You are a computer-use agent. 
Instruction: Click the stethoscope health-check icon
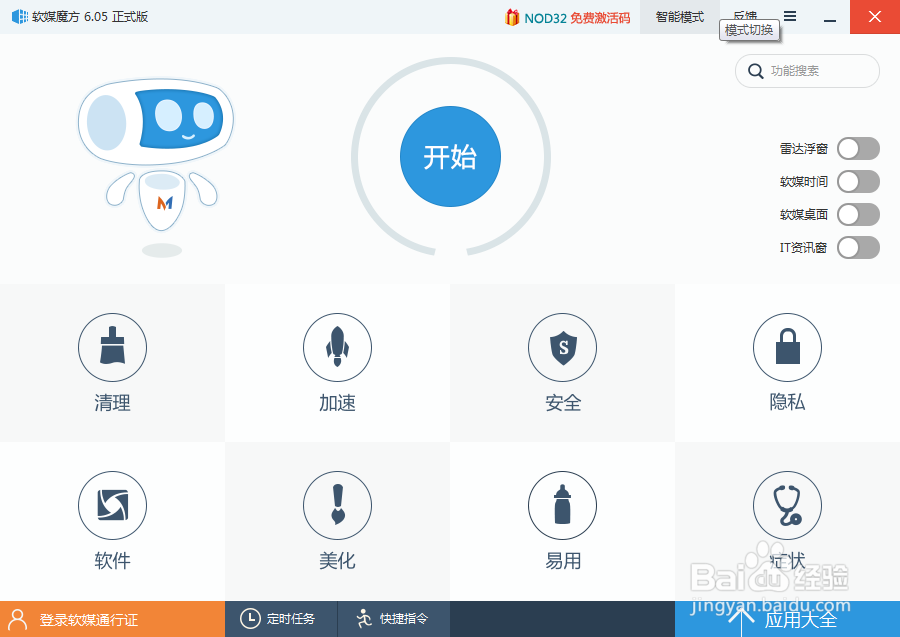(x=787, y=506)
